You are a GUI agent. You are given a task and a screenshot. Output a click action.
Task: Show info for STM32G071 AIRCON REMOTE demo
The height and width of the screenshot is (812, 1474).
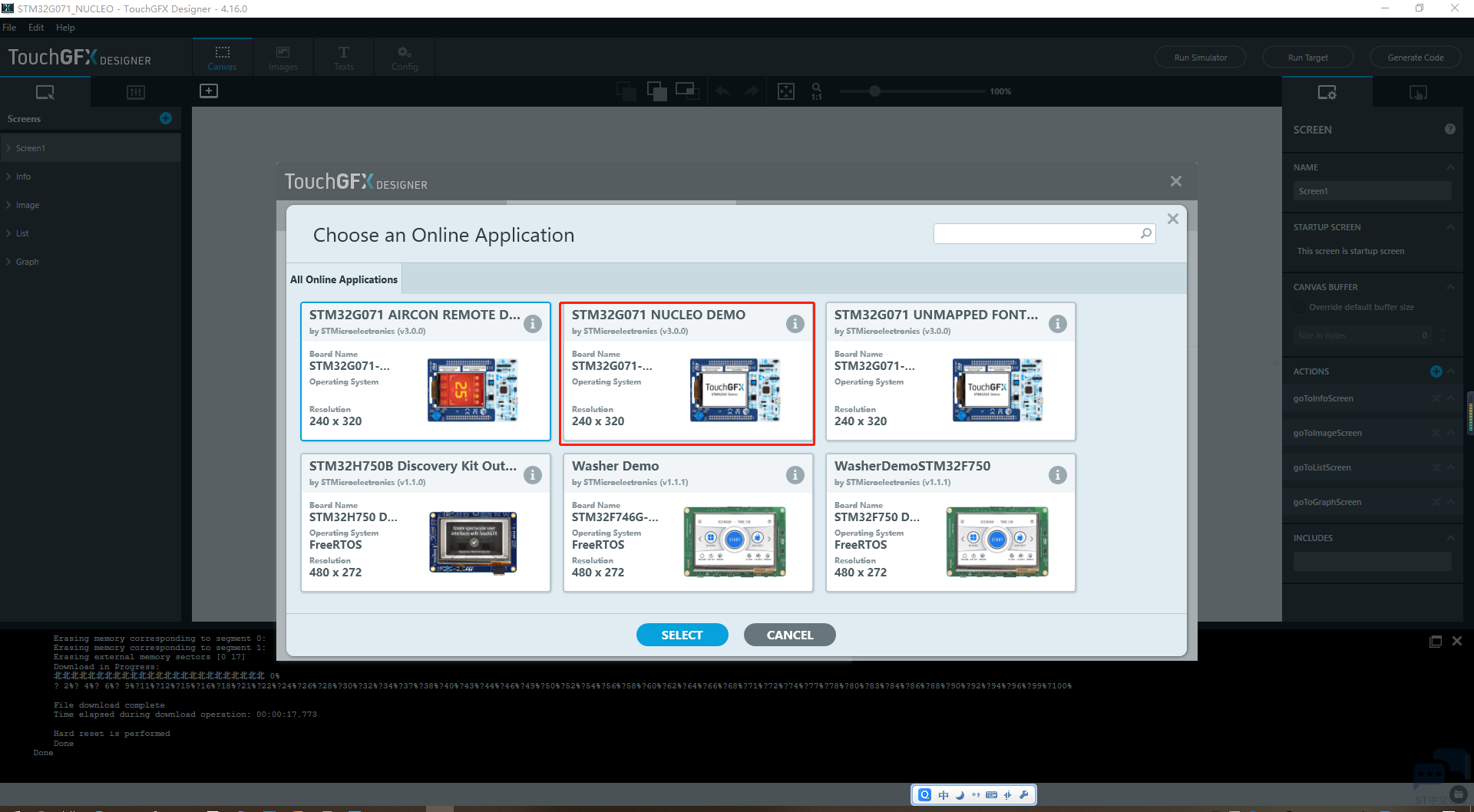coord(532,324)
